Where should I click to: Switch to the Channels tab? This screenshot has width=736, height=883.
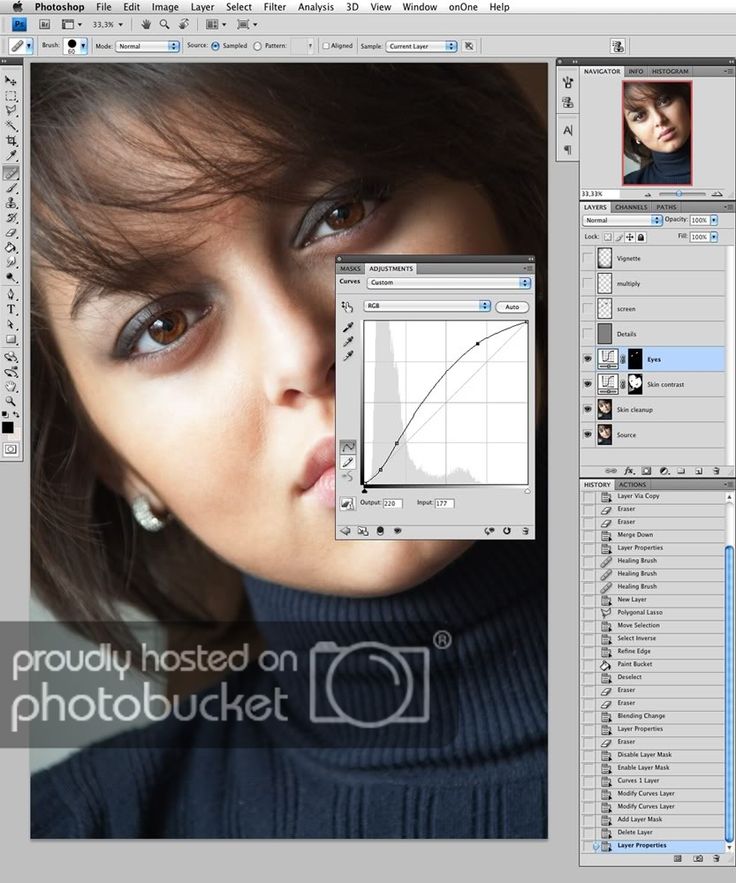(631, 207)
